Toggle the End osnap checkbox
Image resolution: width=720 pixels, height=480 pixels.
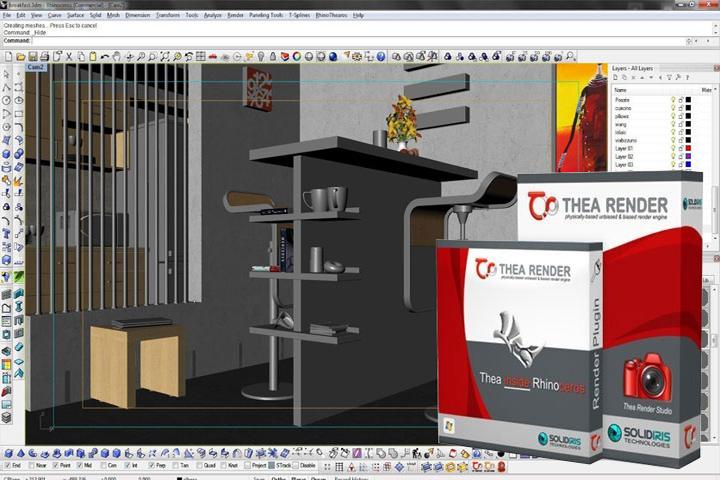click(8, 466)
